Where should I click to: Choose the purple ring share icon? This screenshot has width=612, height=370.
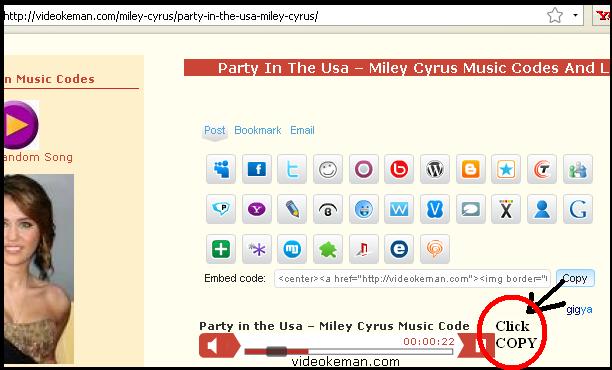point(363,169)
